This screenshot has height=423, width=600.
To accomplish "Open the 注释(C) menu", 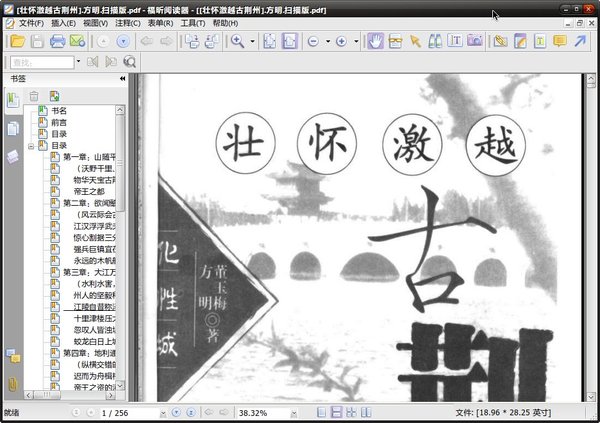I will (128, 23).
